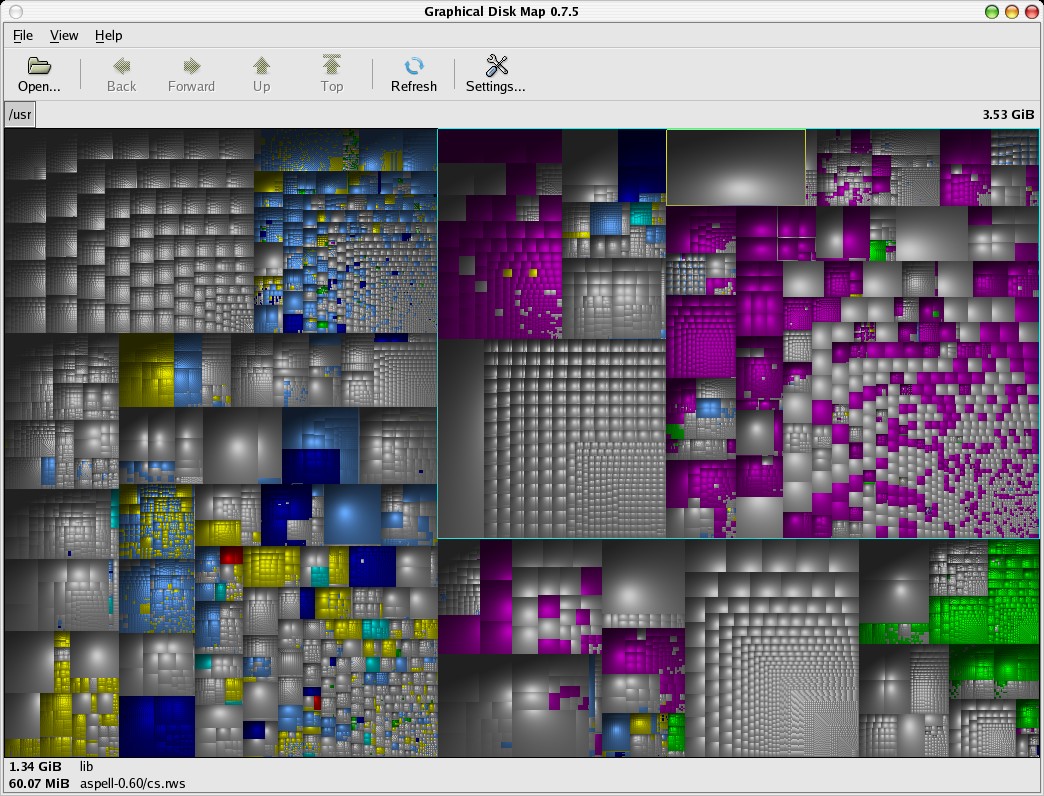Refresh the disk map view
Viewport: 1044px width, 796px height.
[x=413, y=67]
